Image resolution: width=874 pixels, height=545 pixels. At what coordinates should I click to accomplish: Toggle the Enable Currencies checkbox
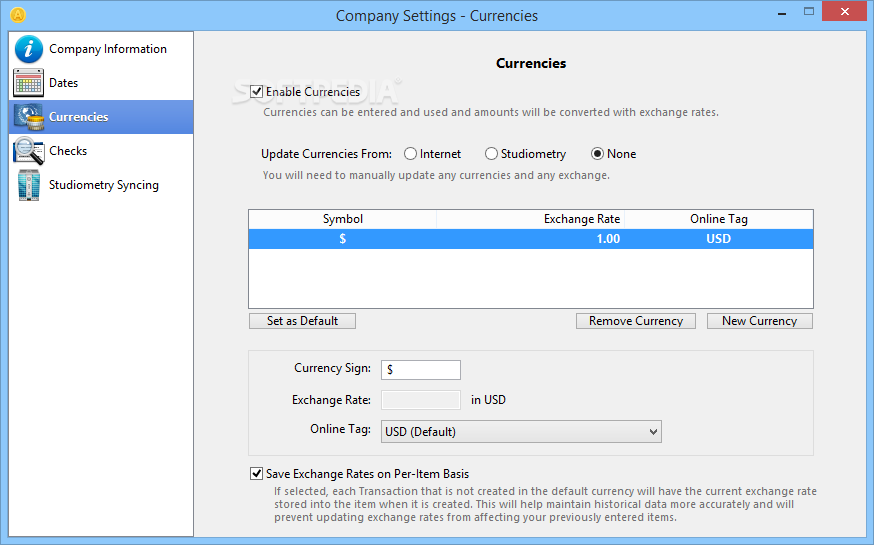tap(256, 91)
